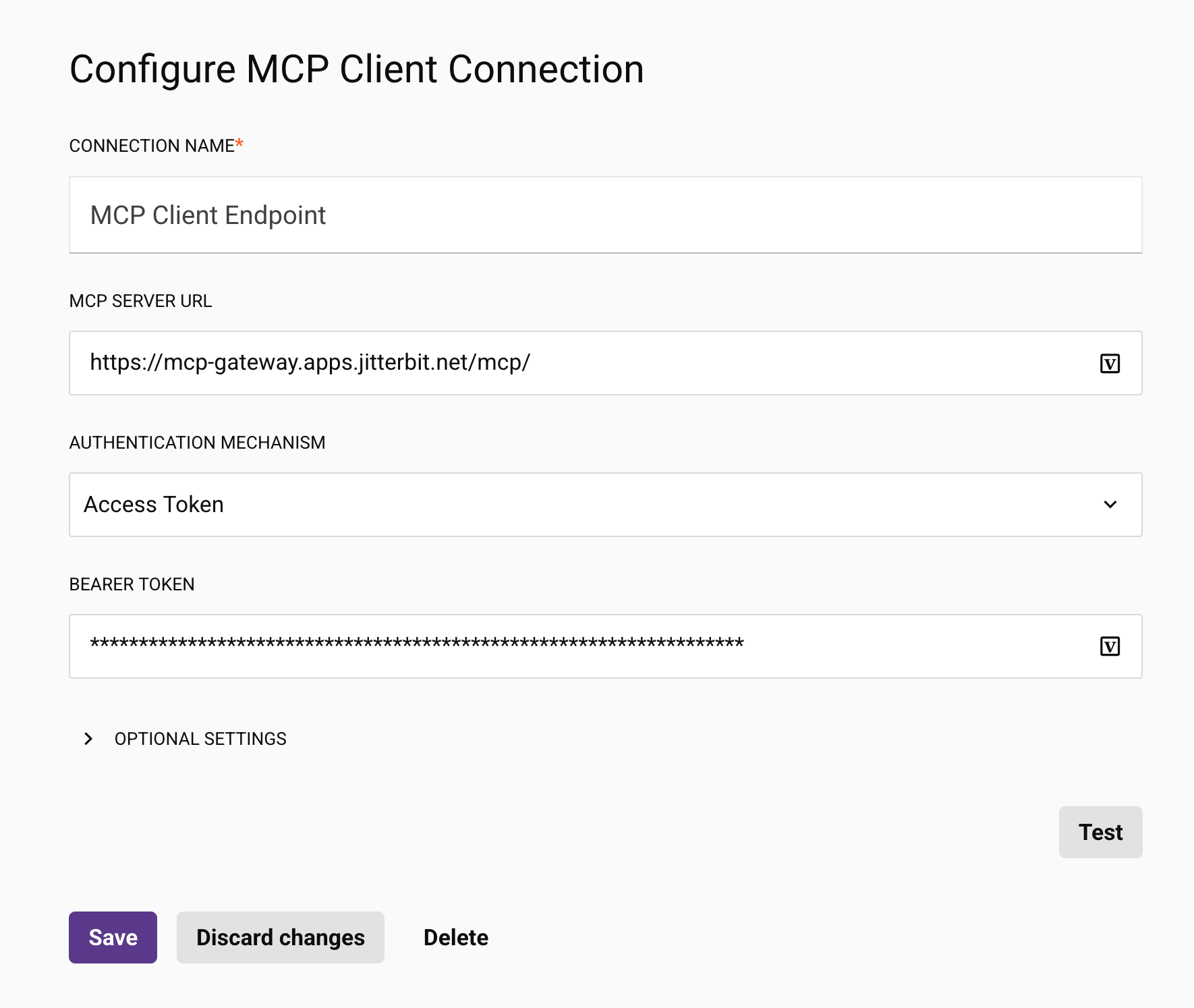This screenshot has width=1194, height=1008.
Task: Focus the Connection Name input field
Action: click(605, 215)
